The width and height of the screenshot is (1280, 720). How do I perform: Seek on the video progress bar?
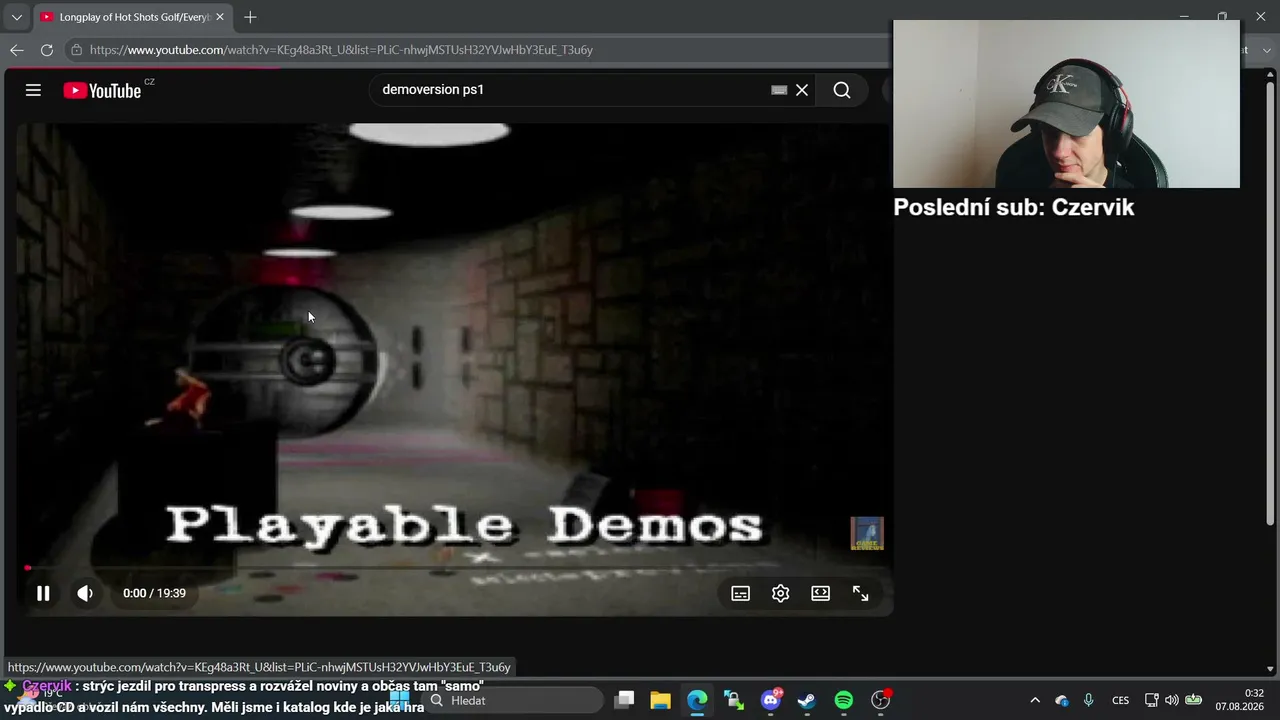[x=454, y=568]
